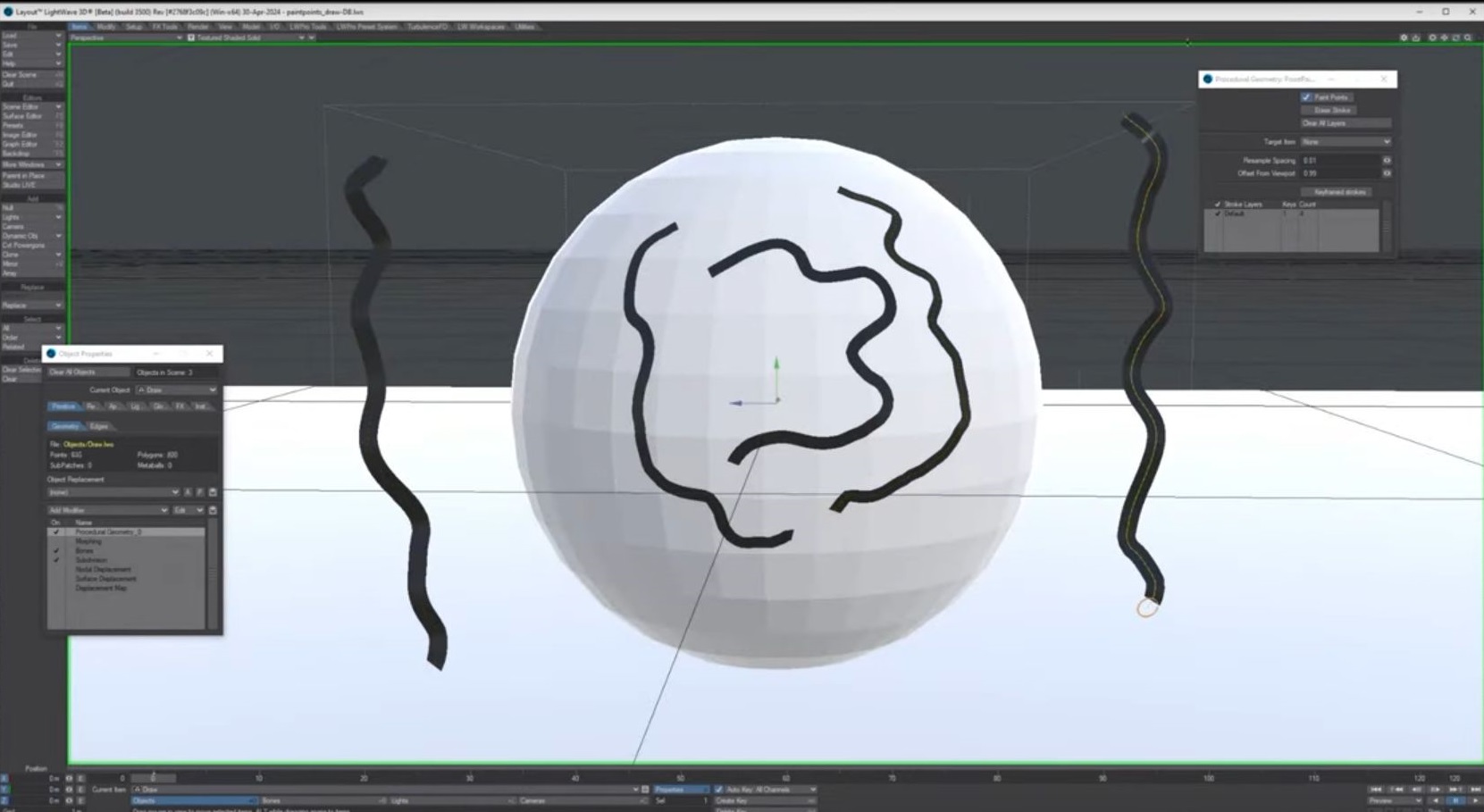Click the viewport maximize/export icon
Screen dimensions: 1484x812
click(x=1416, y=38)
